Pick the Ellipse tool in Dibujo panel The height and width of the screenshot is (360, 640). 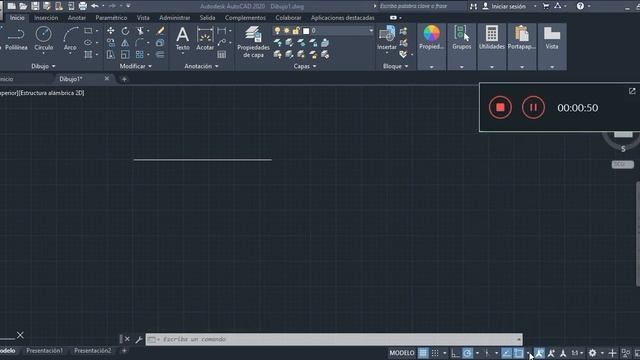click(88, 42)
